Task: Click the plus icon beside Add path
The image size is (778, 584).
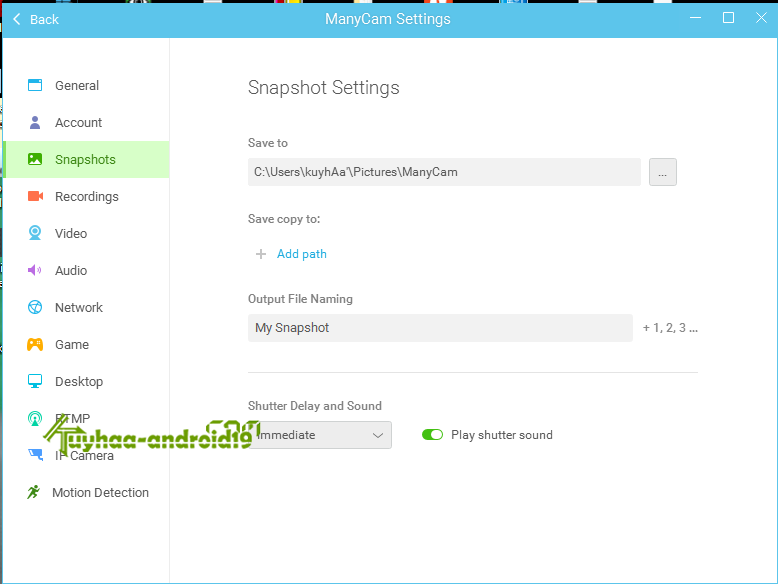Action: [x=260, y=254]
